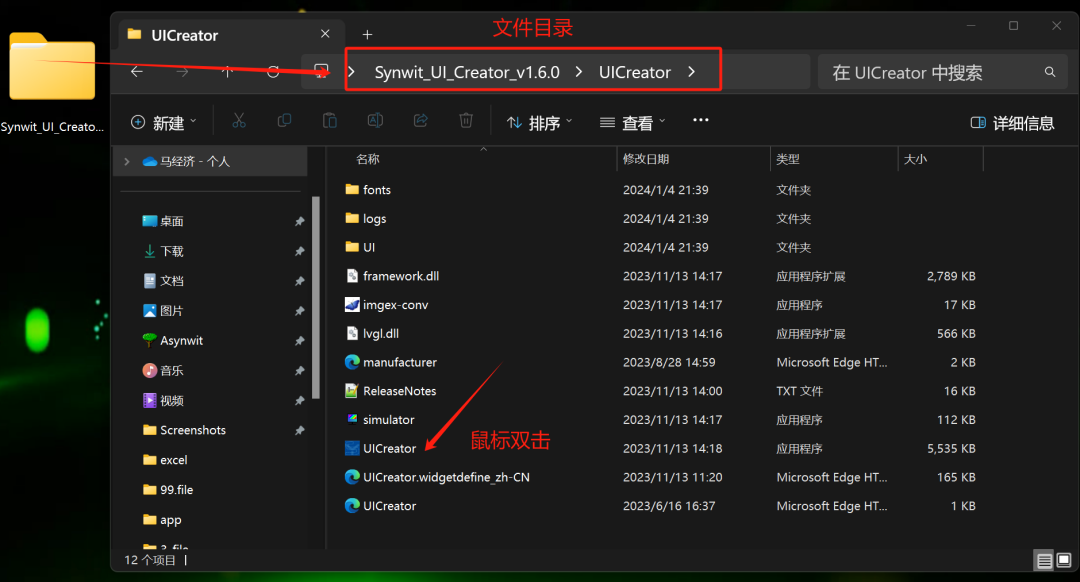
Task: Toggle the 详细信息 details pane
Action: point(1012,123)
